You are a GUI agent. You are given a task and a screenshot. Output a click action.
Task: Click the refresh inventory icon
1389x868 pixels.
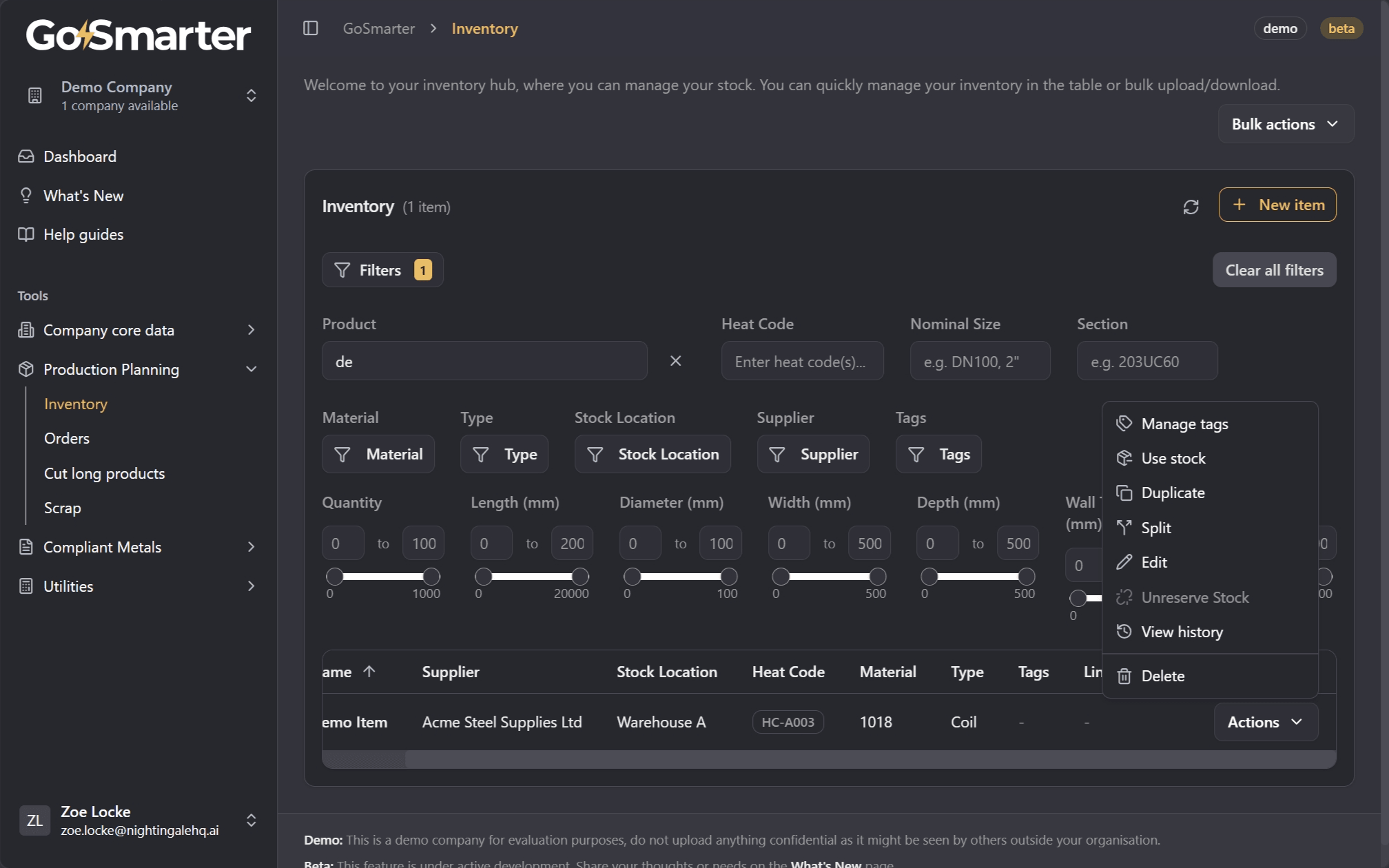pyautogui.click(x=1191, y=207)
